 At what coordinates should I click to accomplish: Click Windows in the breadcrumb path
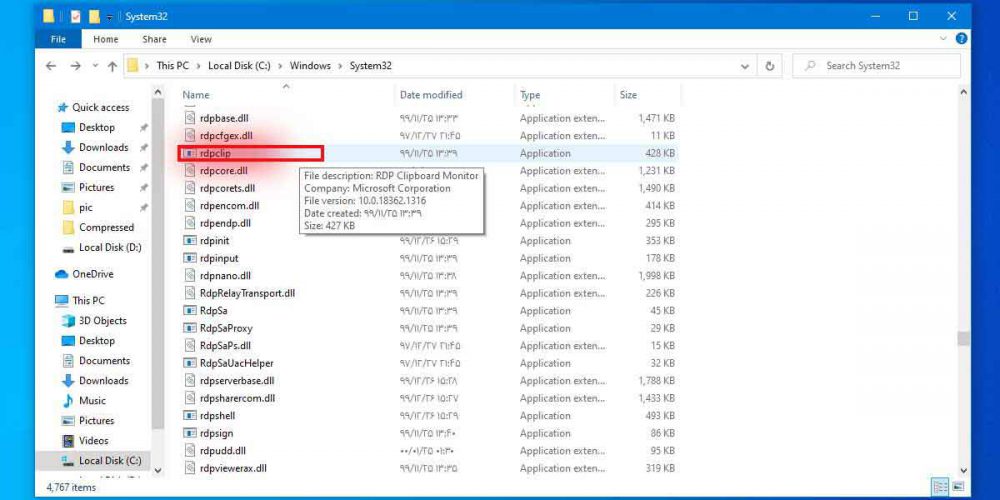[x=310, y=66]
